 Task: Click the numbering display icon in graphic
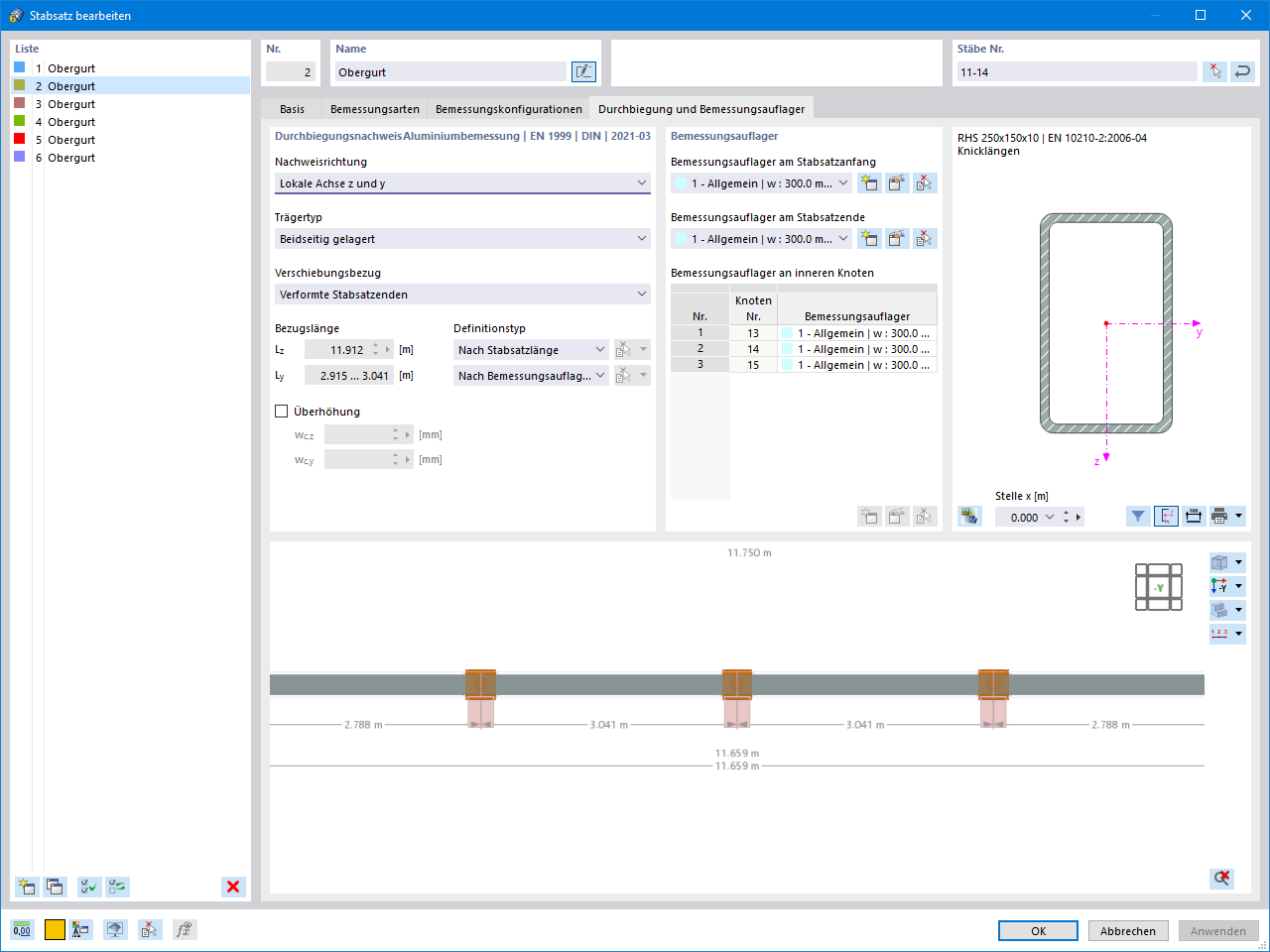[x=1219, y=634]
